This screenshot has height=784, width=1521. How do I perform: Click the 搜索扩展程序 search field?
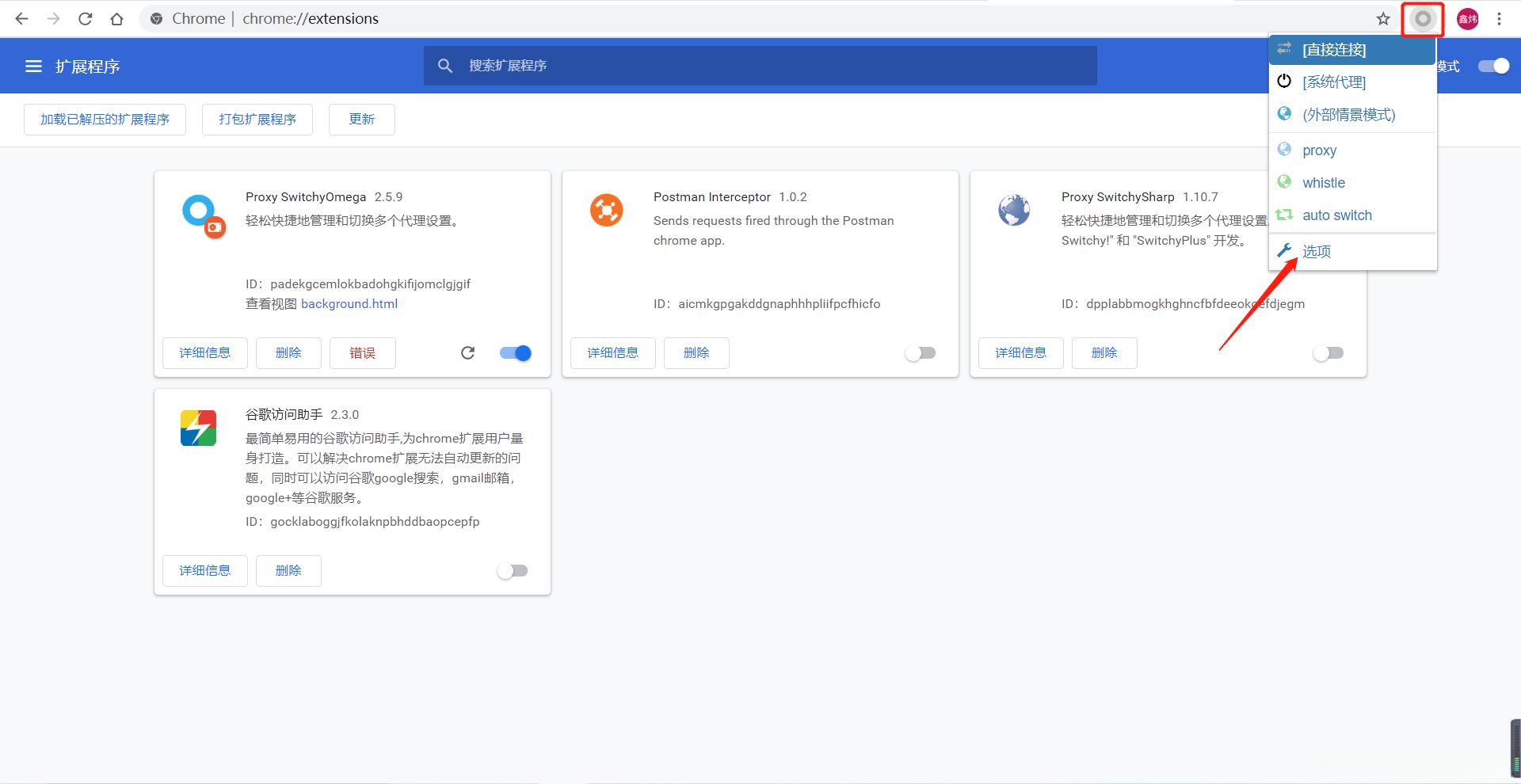(760, 66)
